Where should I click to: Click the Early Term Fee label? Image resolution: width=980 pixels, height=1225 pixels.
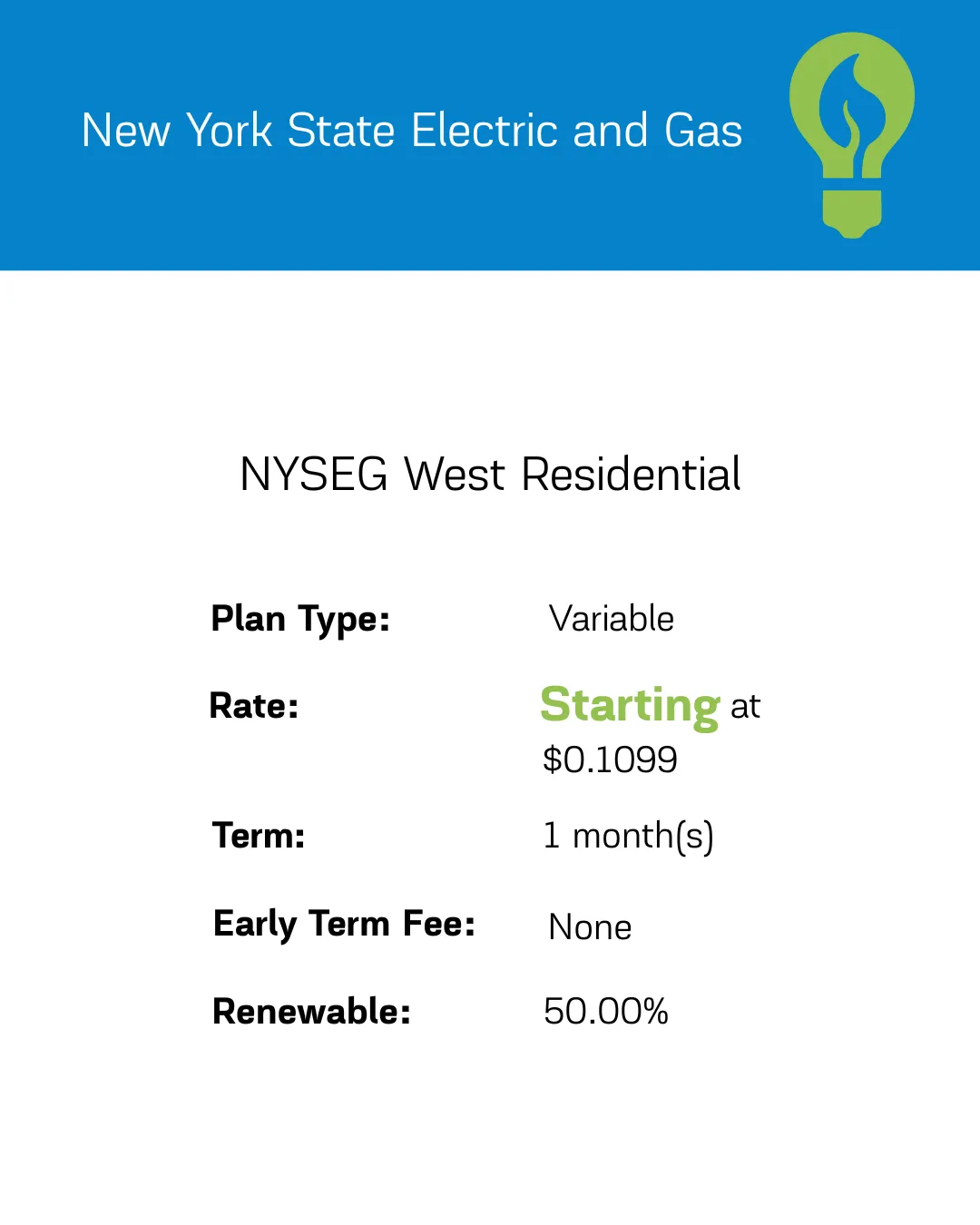344,925
